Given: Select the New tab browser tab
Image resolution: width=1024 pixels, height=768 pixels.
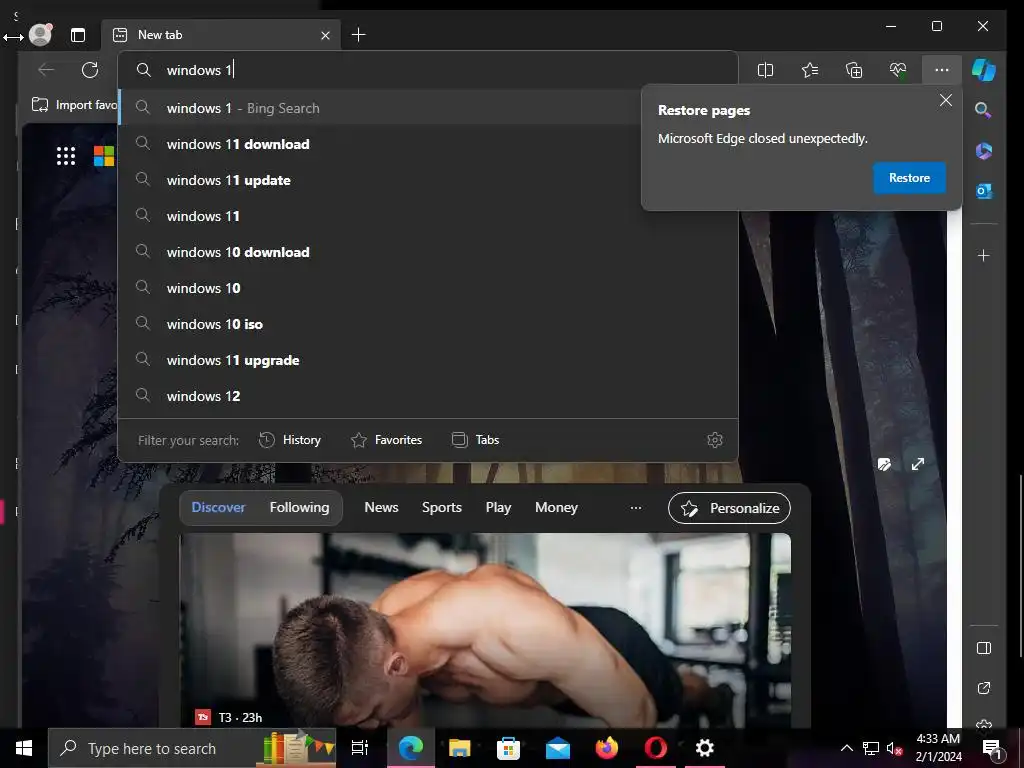Looking at the screenshot, I should [x=221, y=35].
